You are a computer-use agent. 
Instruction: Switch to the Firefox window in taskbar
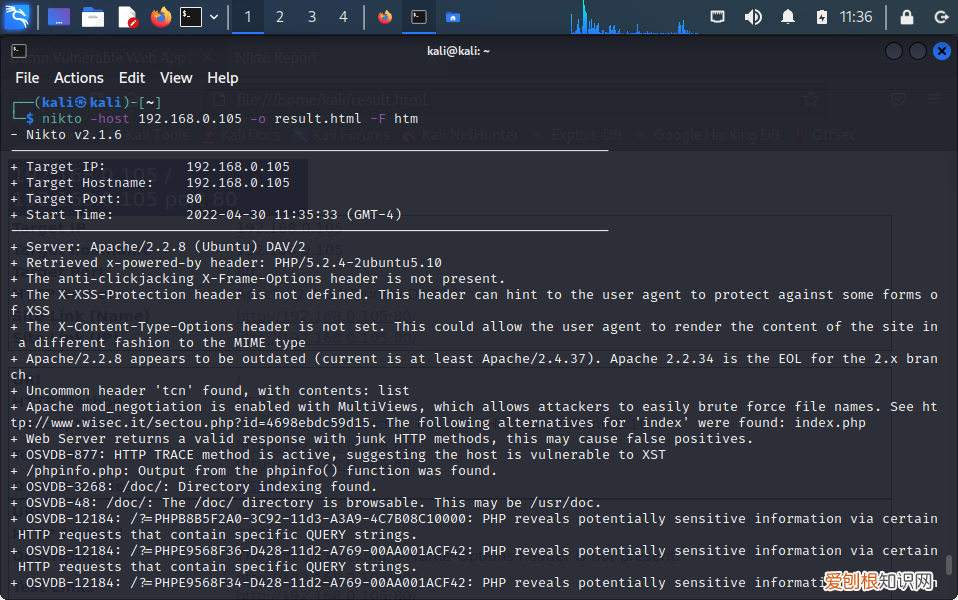point(385,17)
